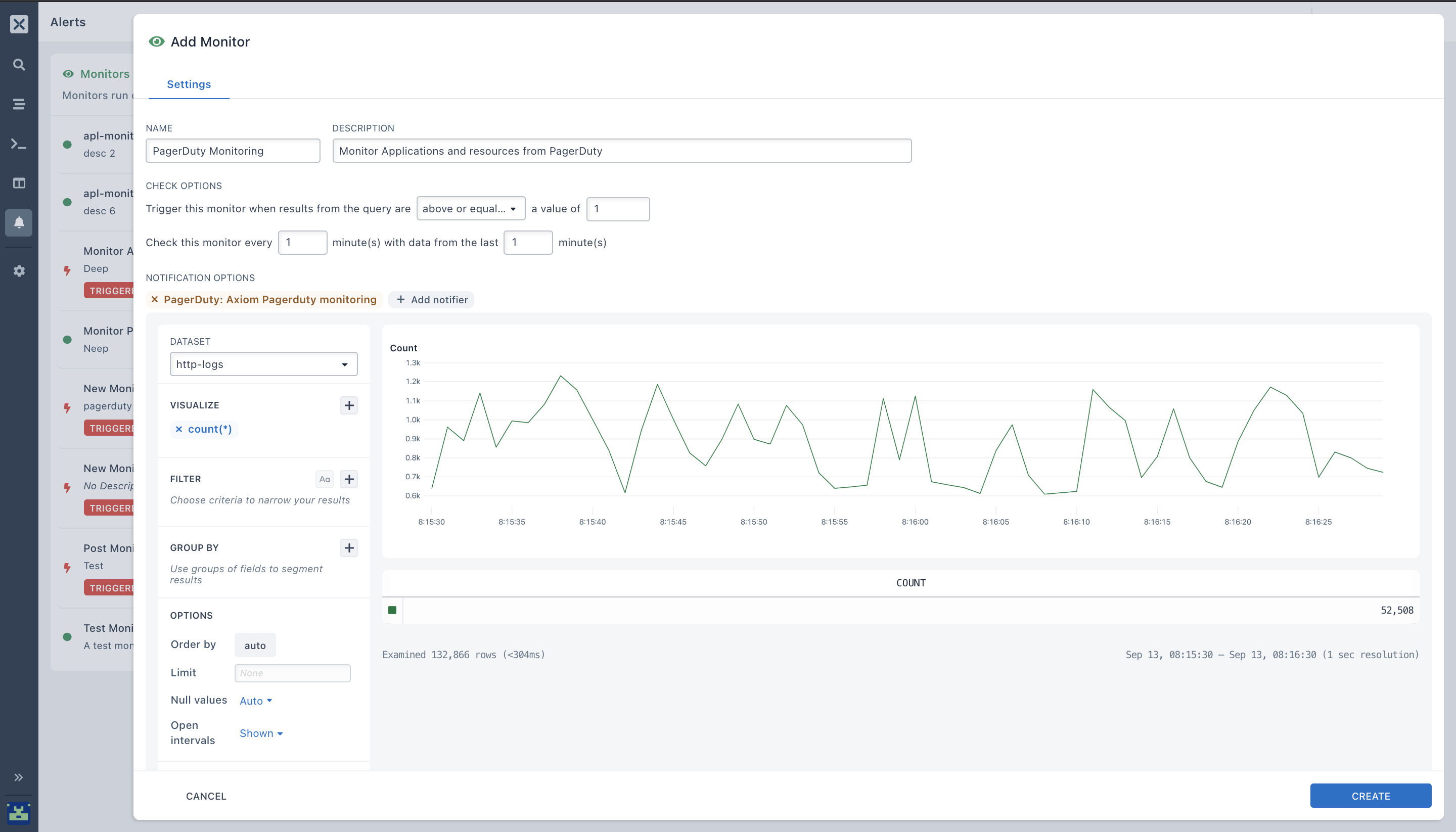The width and height of the screenshot is (1456, 832).
Task: Open the datasets list icon in sidebar
Action: [x=19, y=104]
